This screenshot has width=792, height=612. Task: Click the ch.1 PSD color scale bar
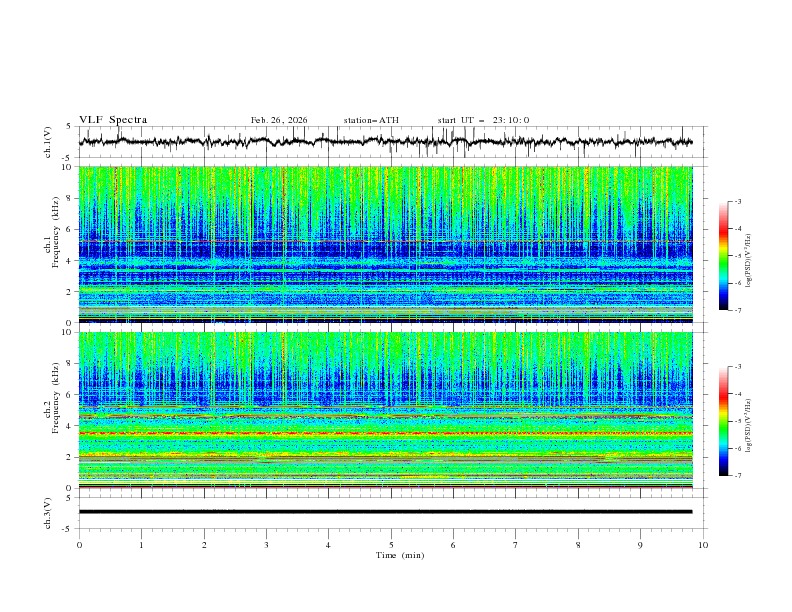pyautogui.click(x=724, y=256)
